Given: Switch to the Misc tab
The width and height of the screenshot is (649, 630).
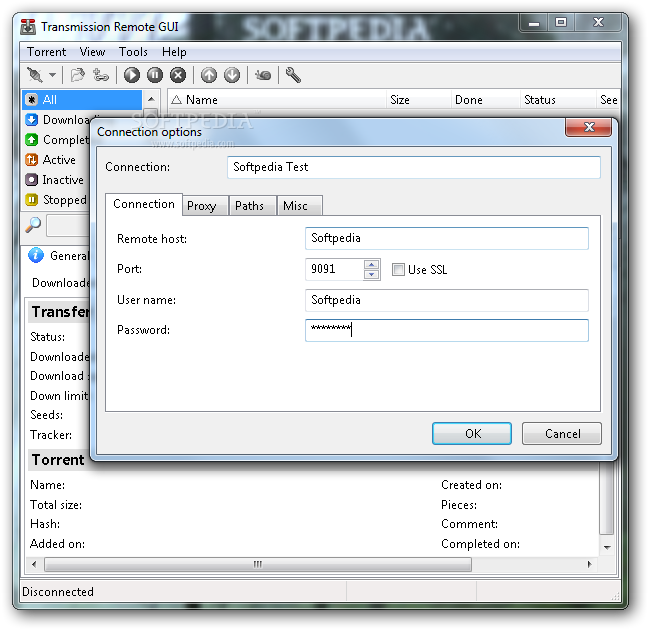Looking at the screenshot, I should click(299, 206).
